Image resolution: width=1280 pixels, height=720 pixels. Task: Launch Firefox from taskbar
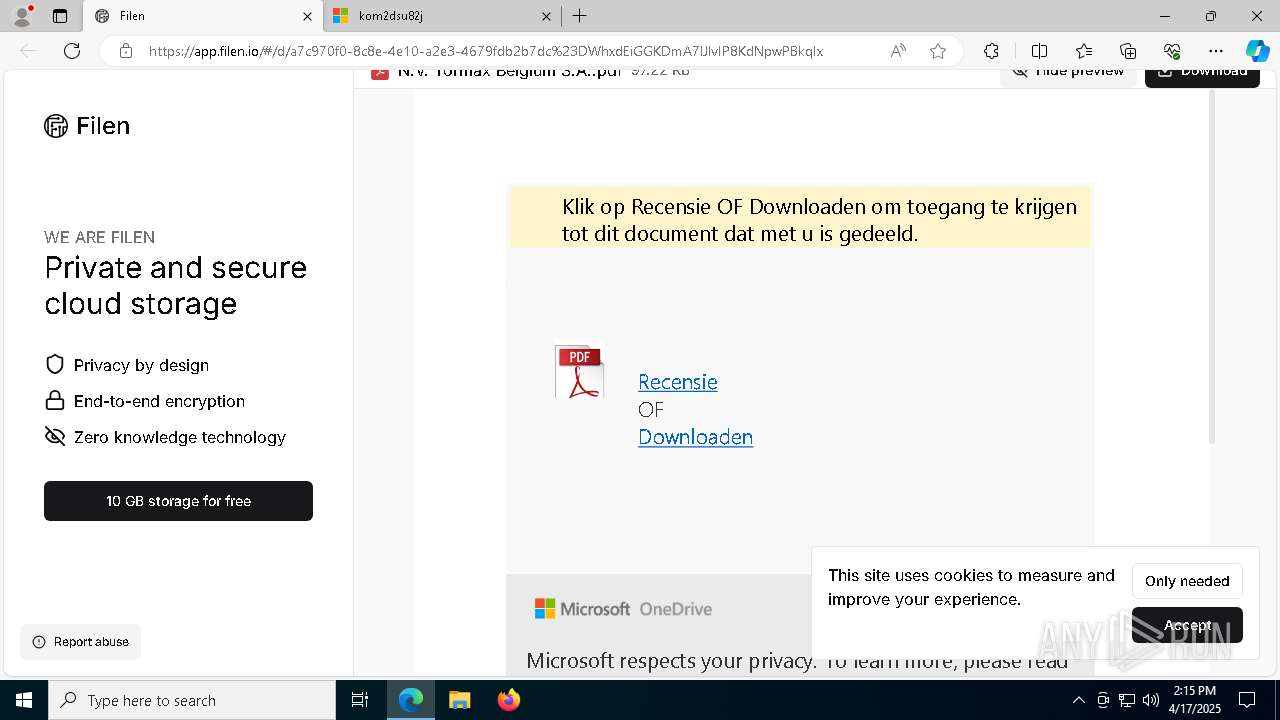tap(508, 700)
